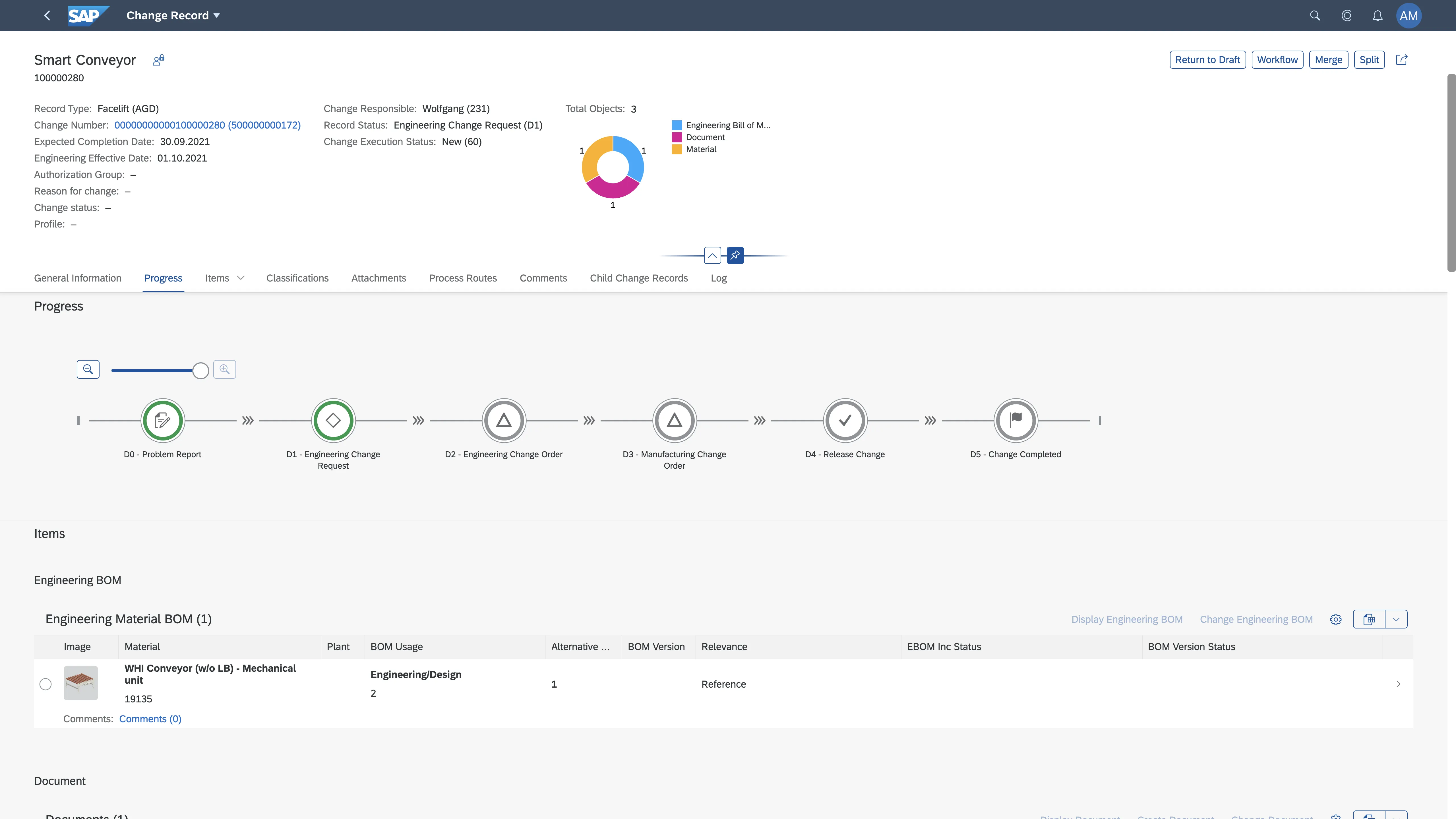This screenshot has width=1456, height=819.
Task: Toggle the header pin button
Action: 735,255
